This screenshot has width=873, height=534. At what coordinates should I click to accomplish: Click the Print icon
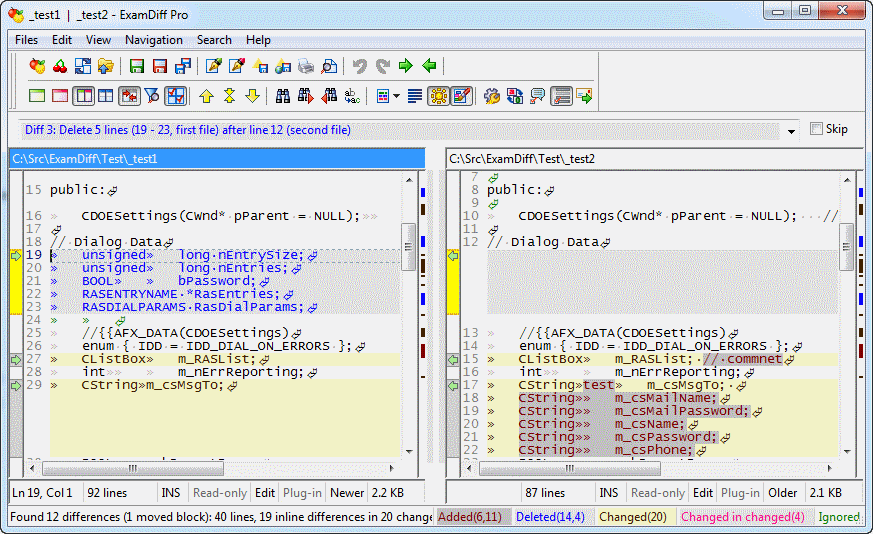[x=306, y=66]
